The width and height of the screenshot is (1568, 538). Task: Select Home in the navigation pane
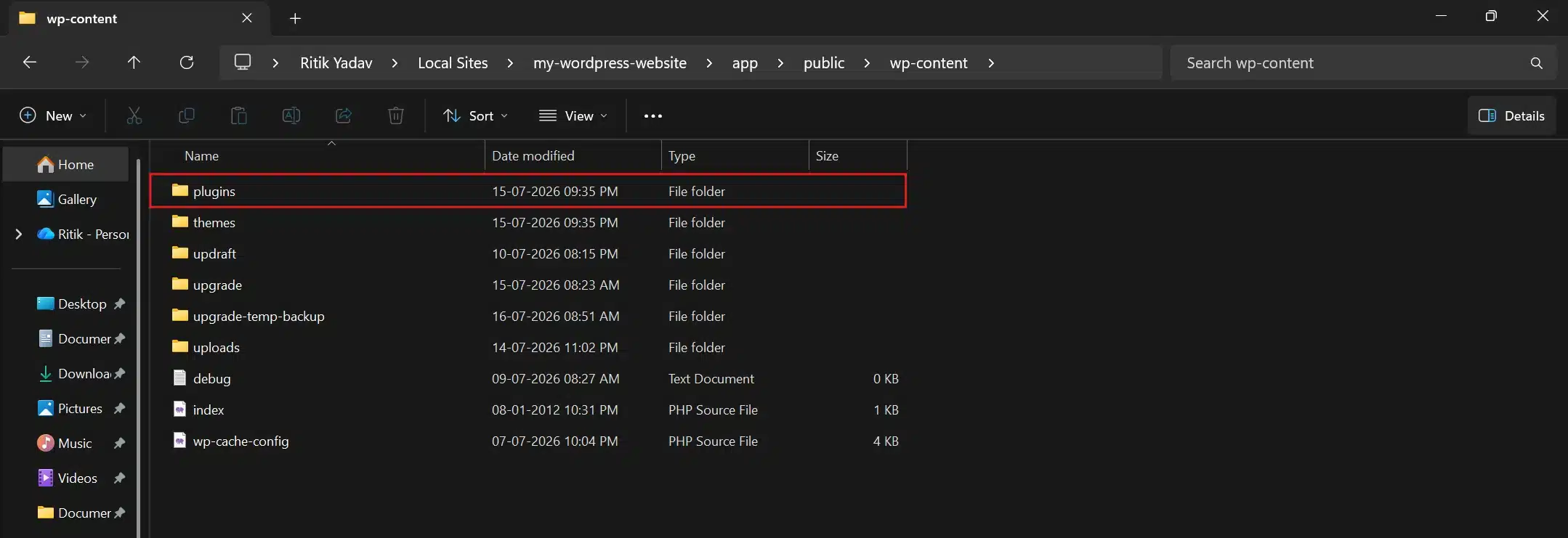pos(66,165)
